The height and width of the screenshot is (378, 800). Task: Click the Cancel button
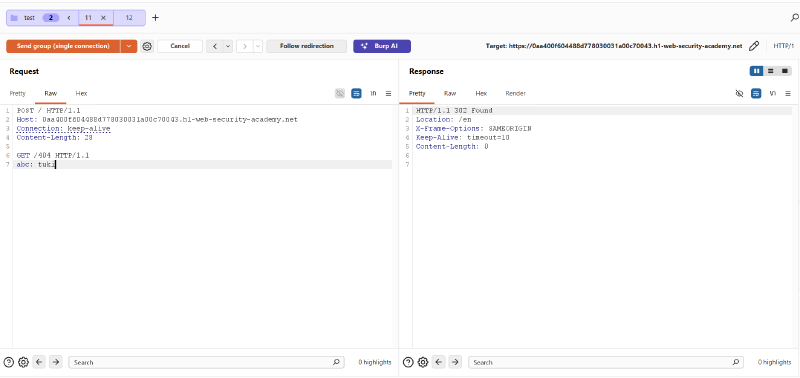point(180,46)
